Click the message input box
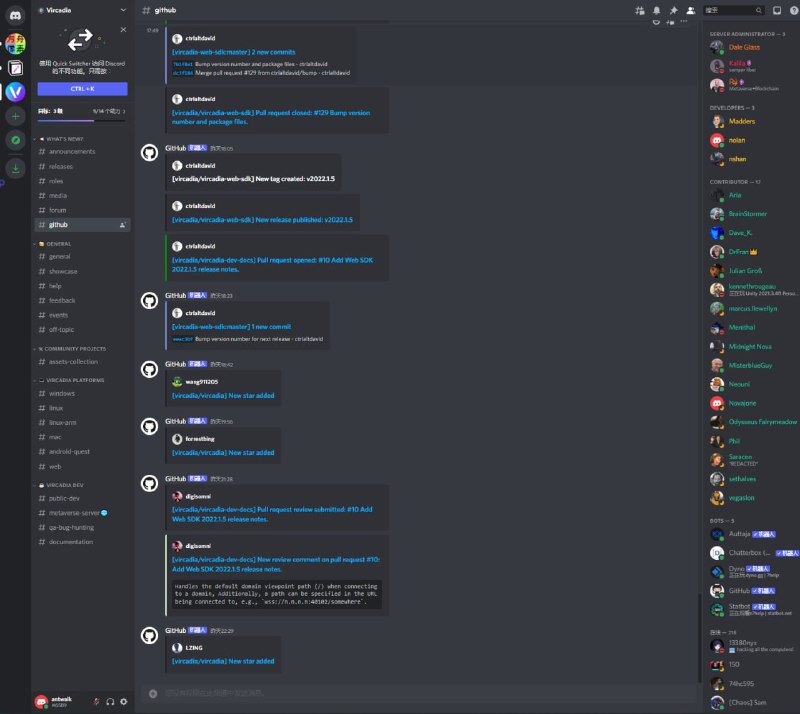This screenshot has width=800, height=714. 418,693
